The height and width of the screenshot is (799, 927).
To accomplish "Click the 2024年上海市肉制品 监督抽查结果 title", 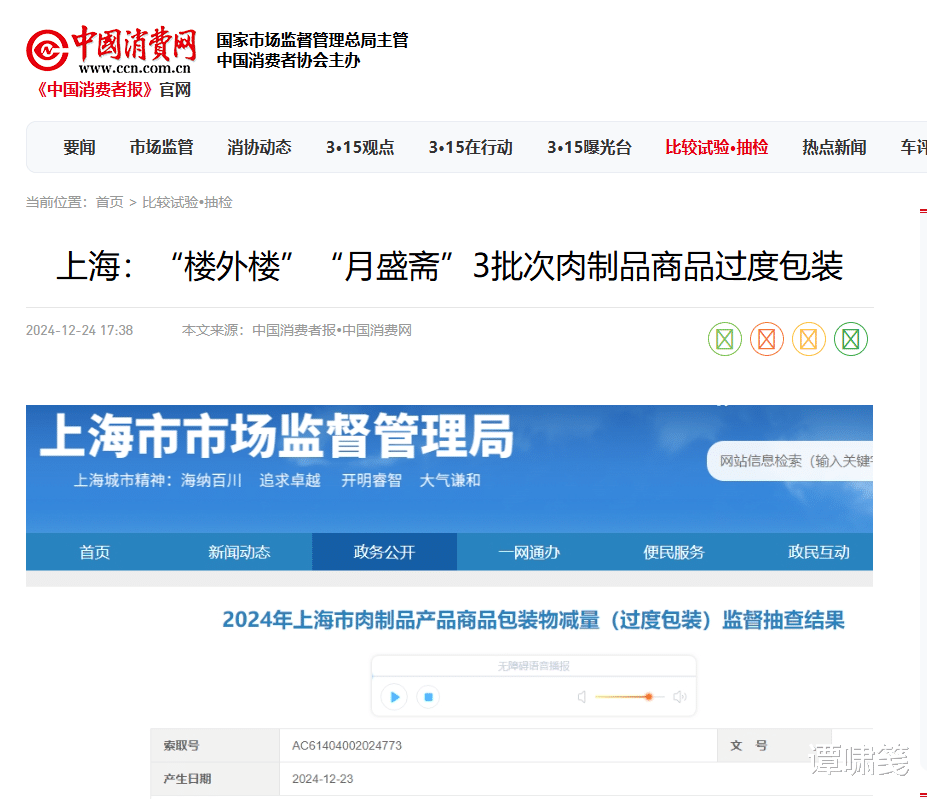I will [533, 620].
